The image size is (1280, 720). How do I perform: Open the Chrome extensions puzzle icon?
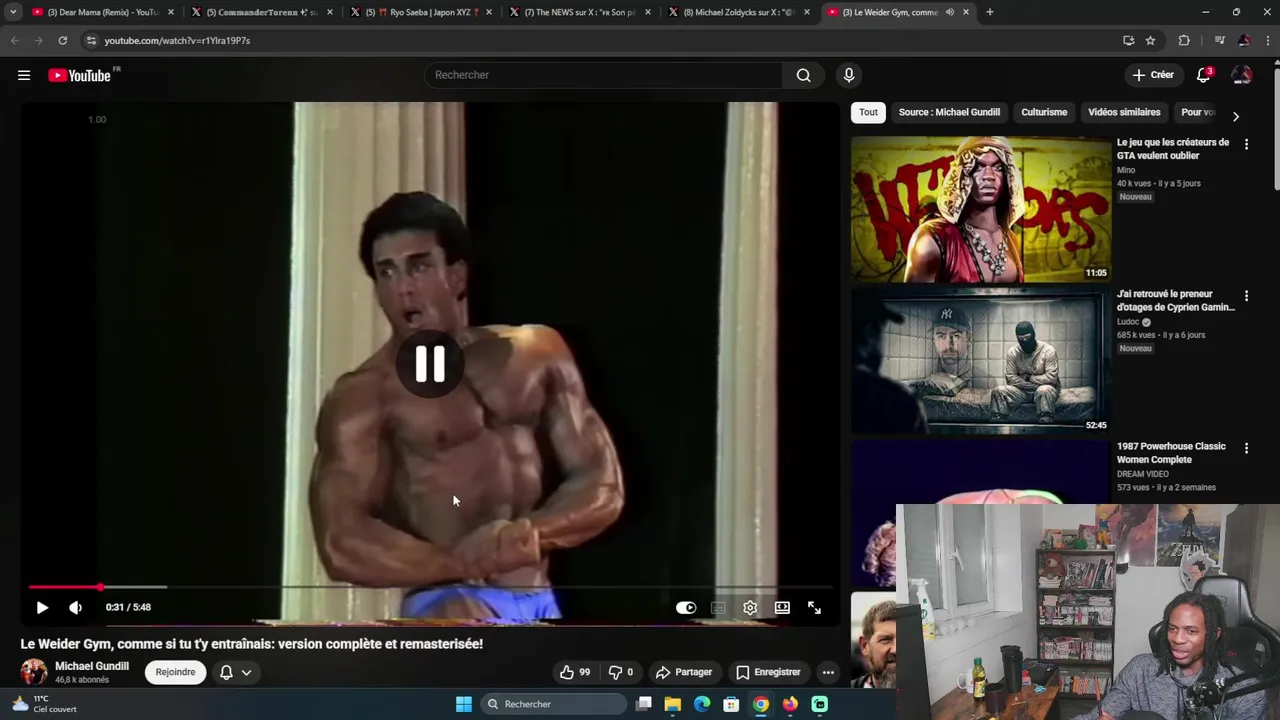pyautogui.click(x=1184, y=40)
